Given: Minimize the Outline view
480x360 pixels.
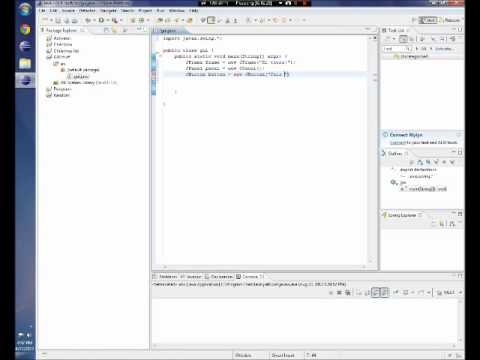Looking at the screenshot, I should click(454, 152).
